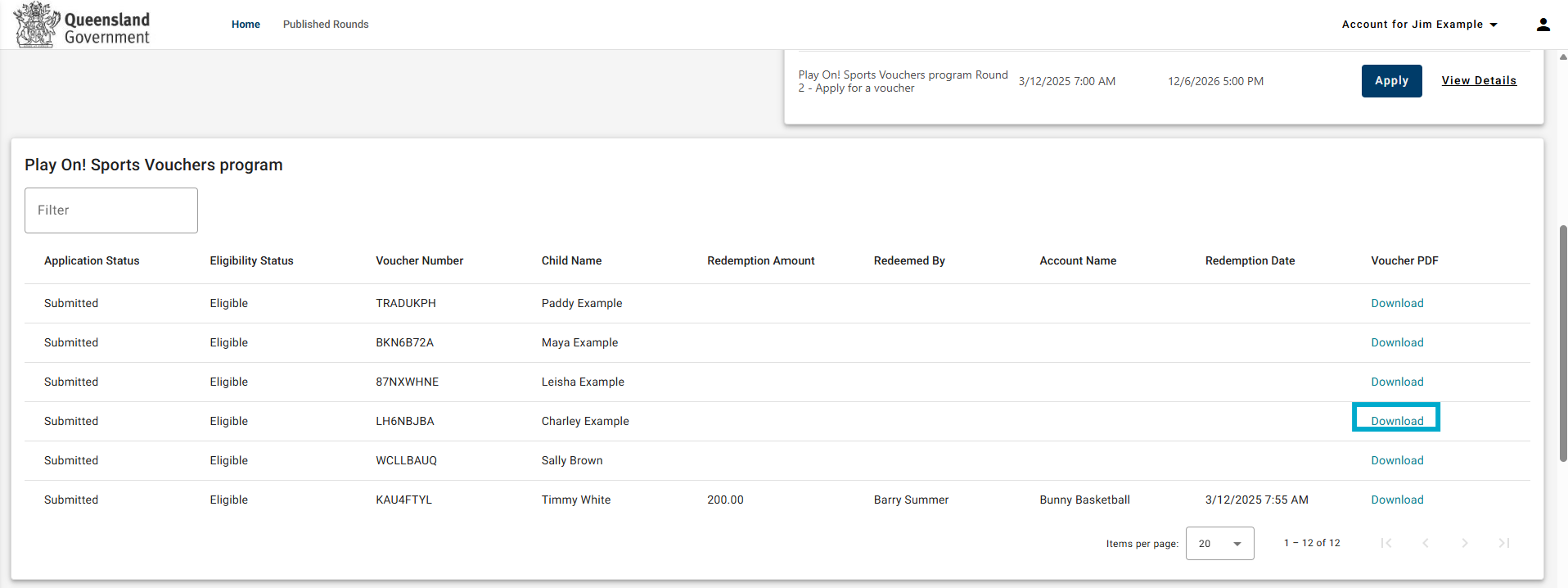
Task: Download the voucher PDF for Leisha Example
Action: (x=1397, y=382)
